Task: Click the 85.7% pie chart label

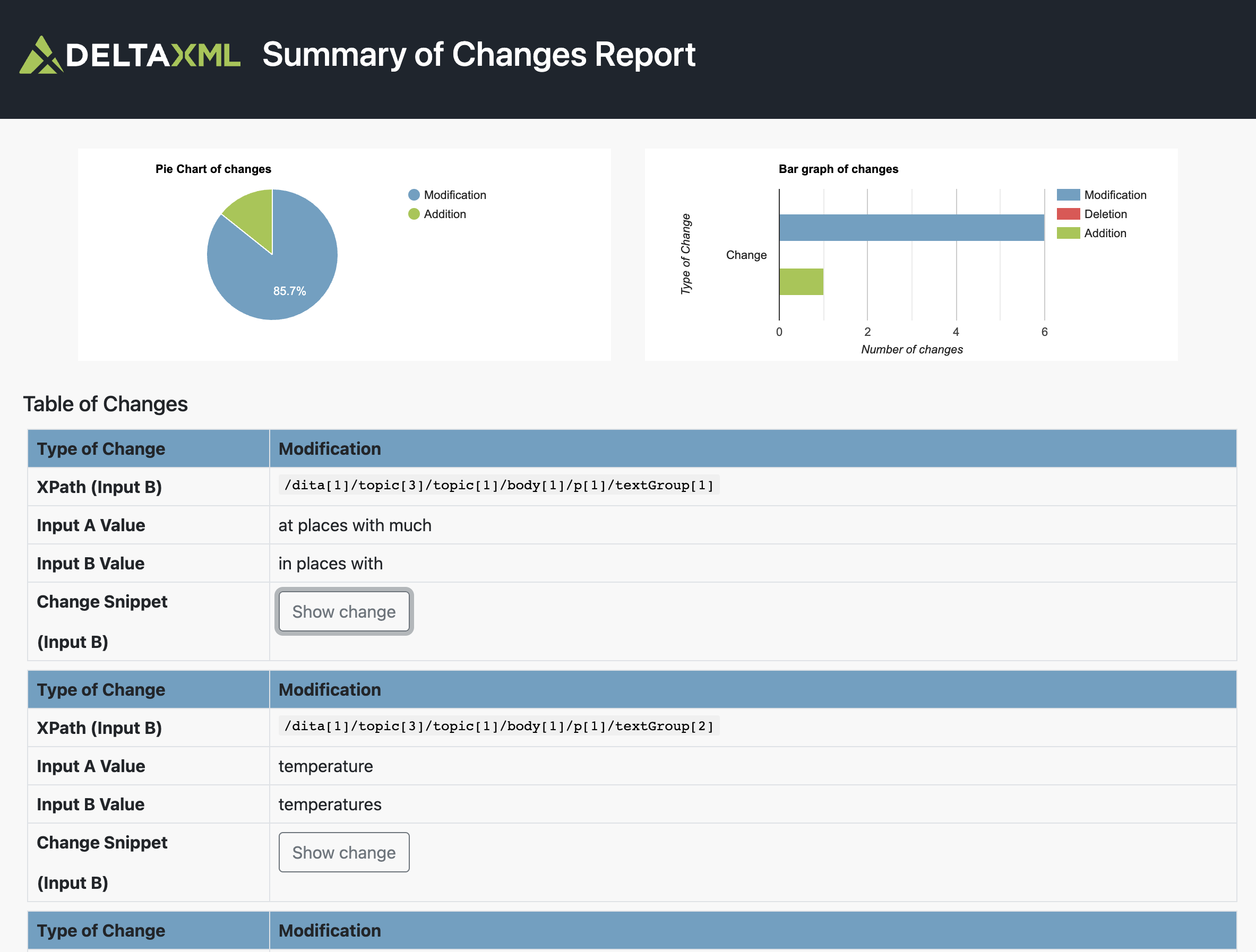Action: tap(289, 291)
